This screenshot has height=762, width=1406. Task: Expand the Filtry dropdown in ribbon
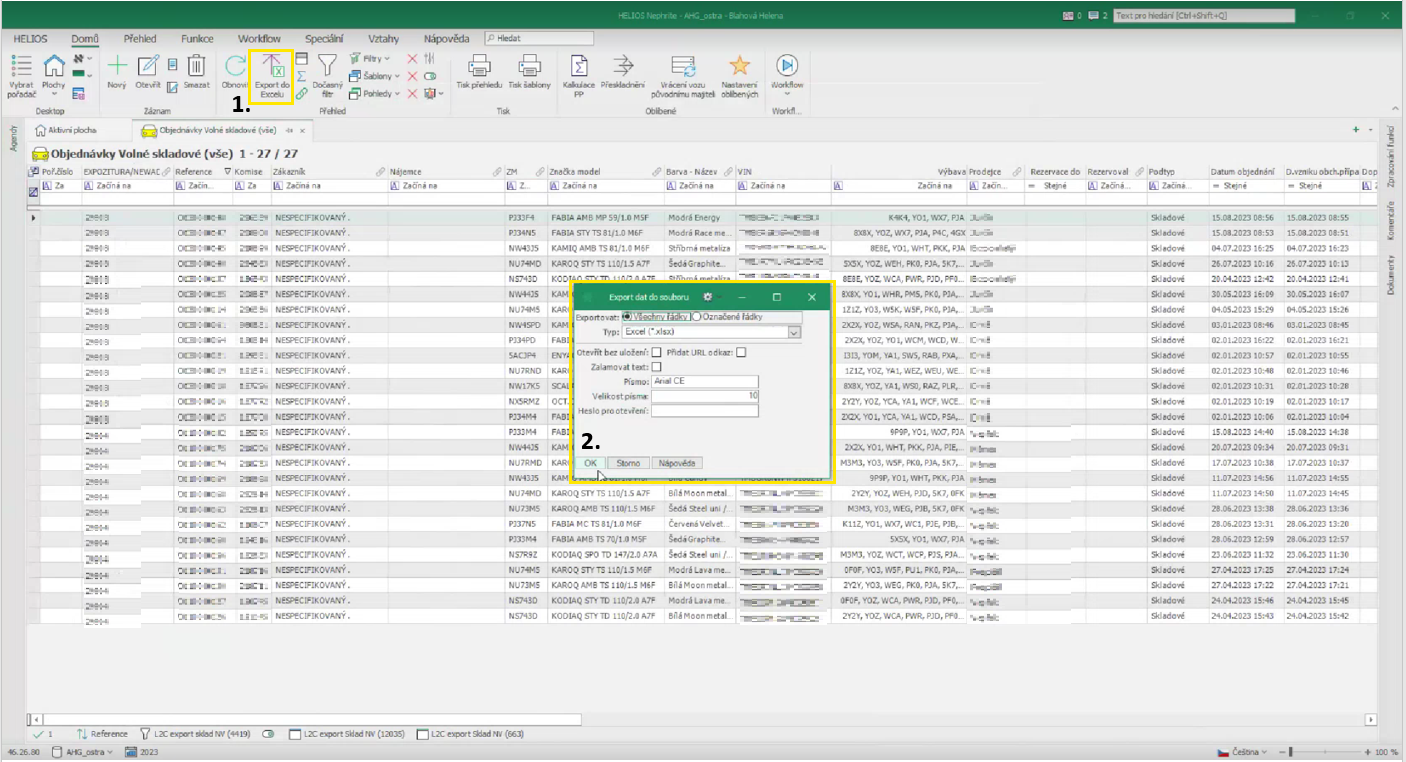376,59
